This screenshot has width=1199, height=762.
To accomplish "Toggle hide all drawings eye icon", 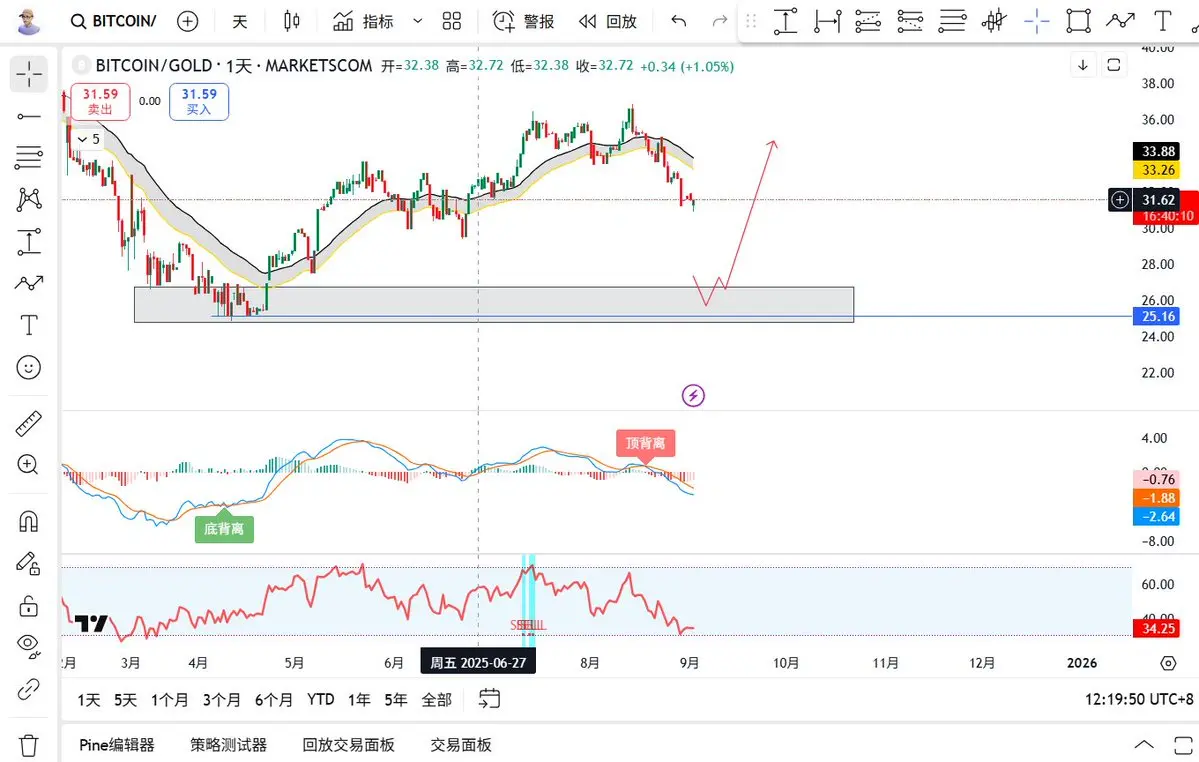I will [29, 647].
